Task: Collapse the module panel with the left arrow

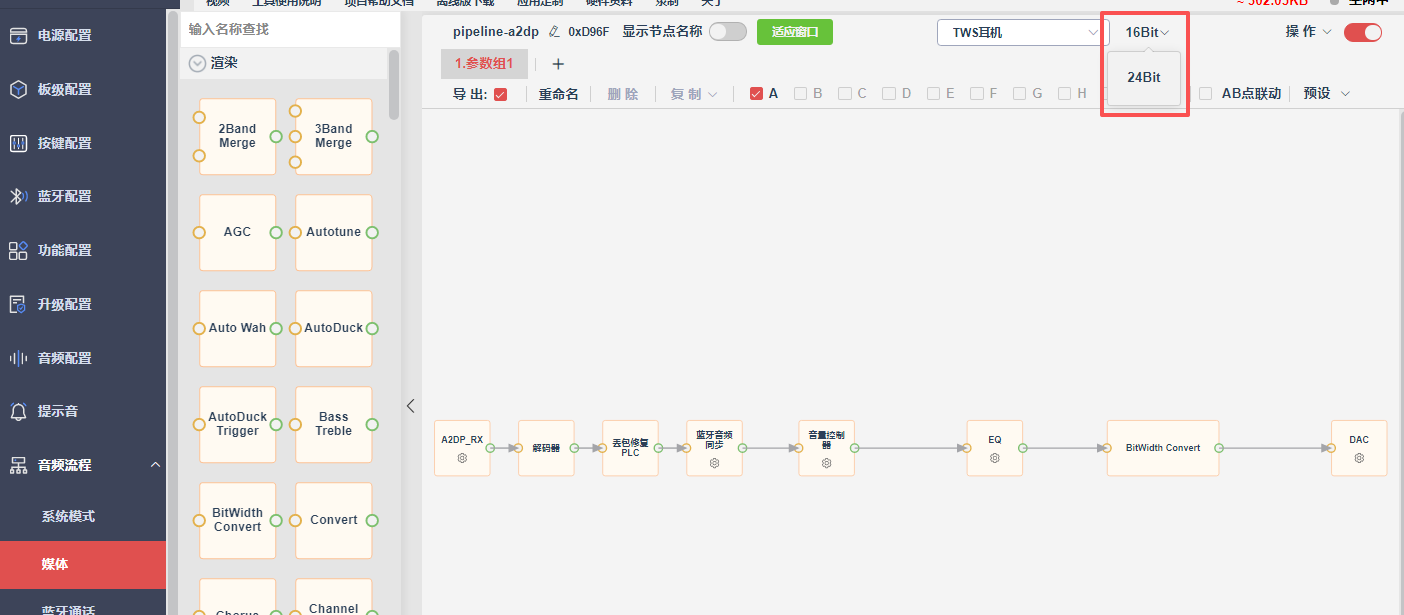Action: (410, 405)
